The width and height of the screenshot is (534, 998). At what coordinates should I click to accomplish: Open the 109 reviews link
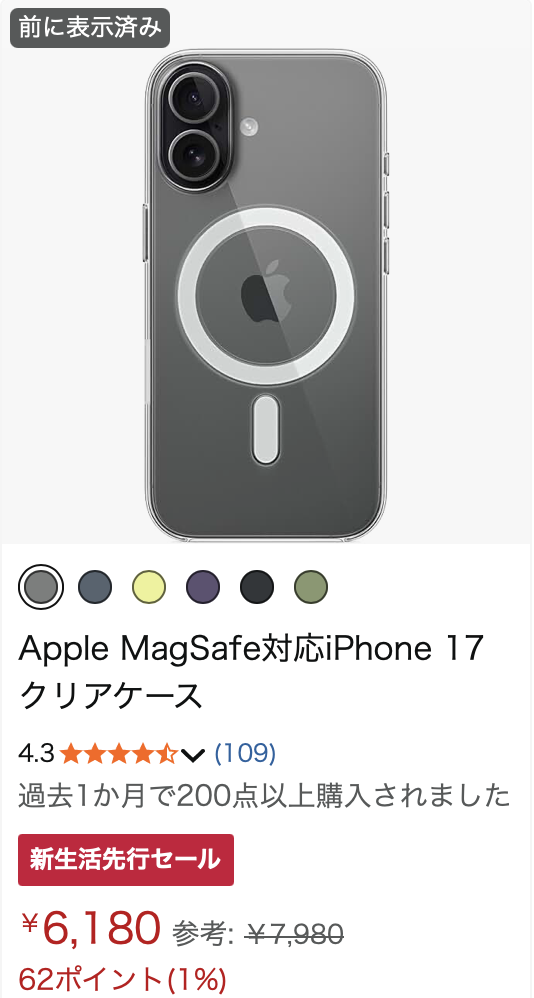[245, 753]
